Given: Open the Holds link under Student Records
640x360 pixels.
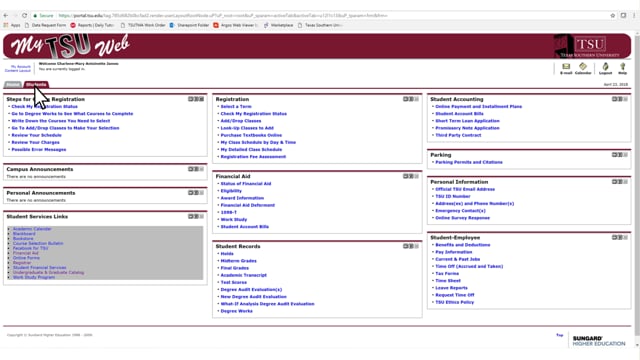Looking at the screenshot, I should click(x=227, y=254).
